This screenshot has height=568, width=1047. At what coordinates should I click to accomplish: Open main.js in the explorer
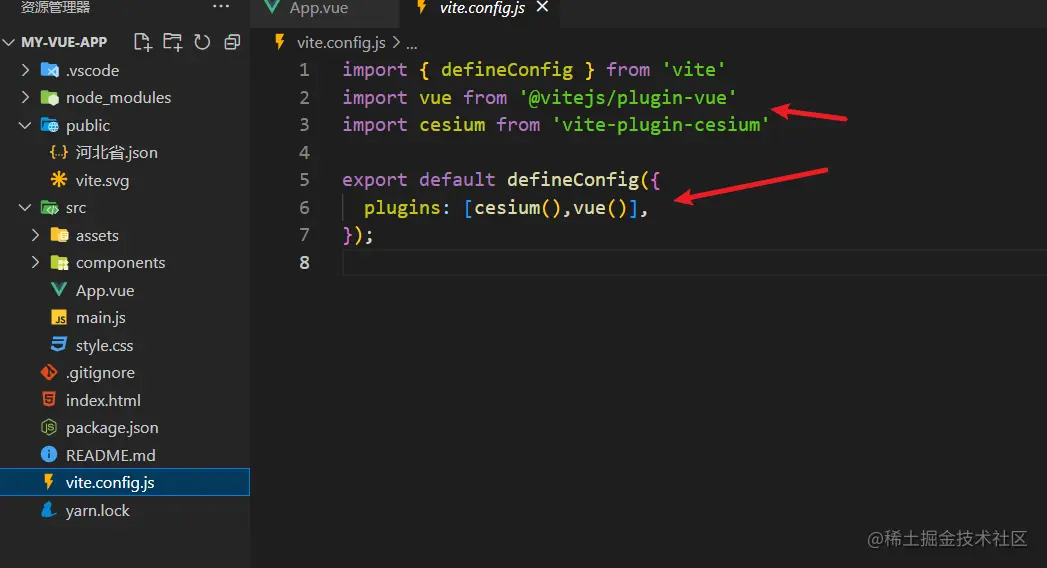click(101, 318)
